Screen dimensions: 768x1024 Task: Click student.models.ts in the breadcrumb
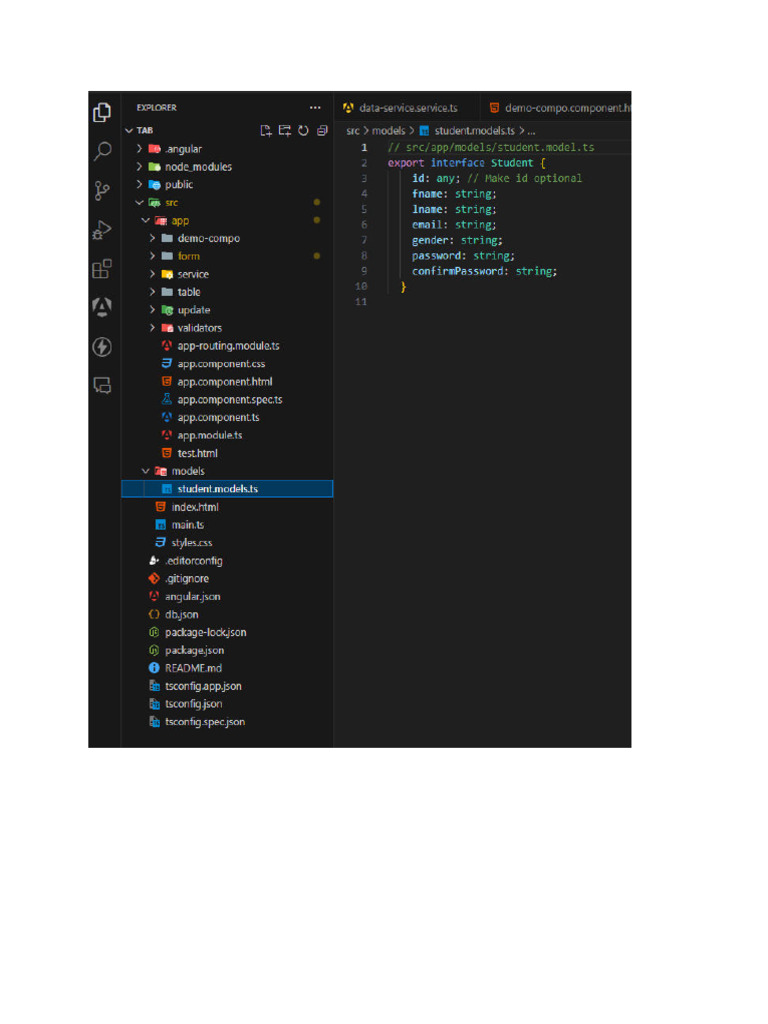(x=475, y=131)
